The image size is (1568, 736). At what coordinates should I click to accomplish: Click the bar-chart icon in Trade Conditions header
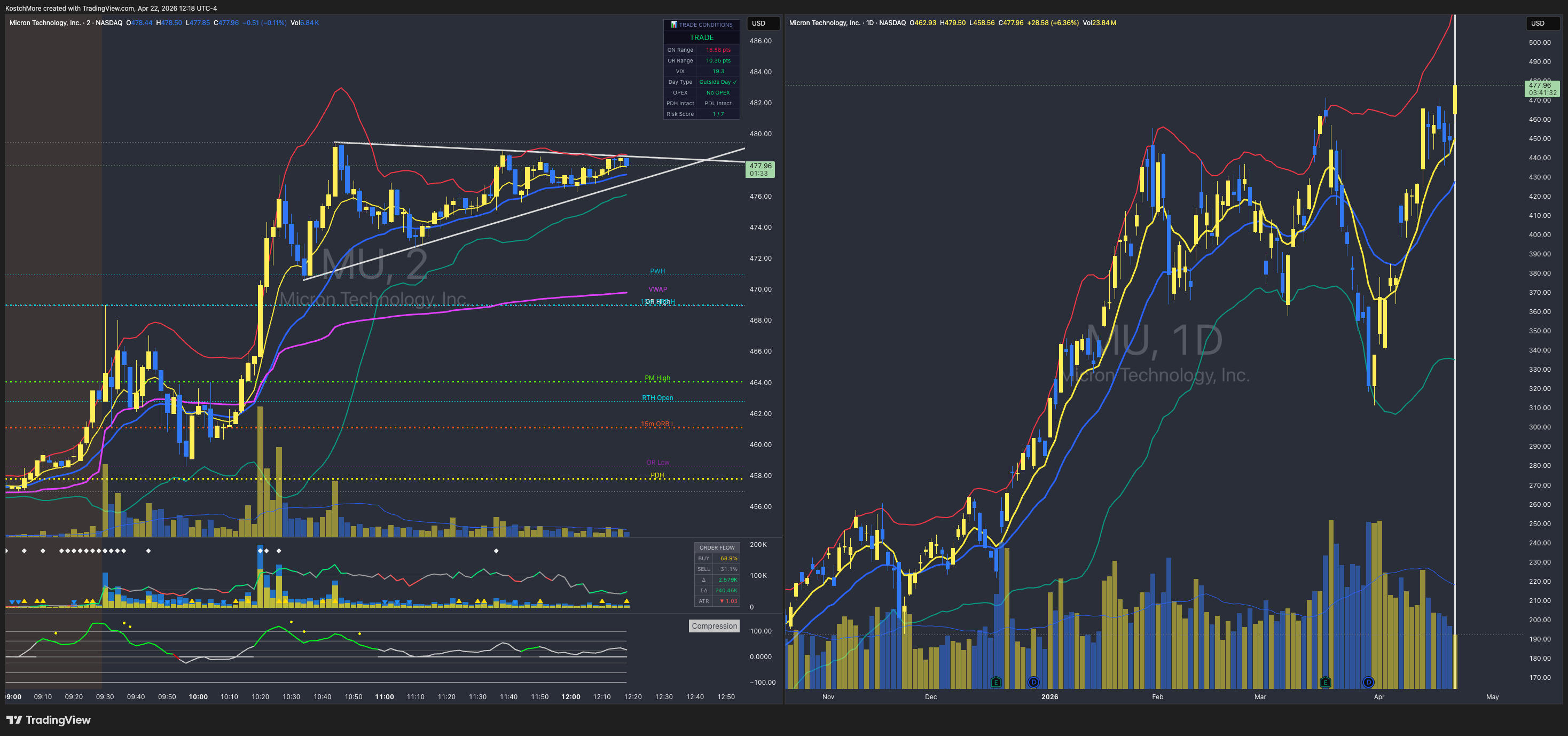click(674, 25)
